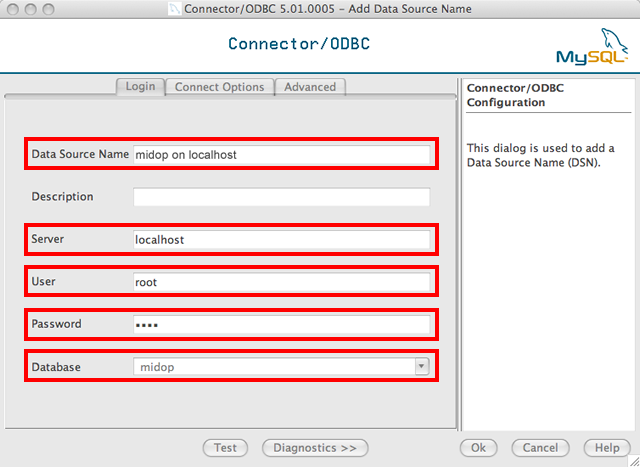This screenshot has width=640, height=467.
Task: Click the Data Source Name label
Action: click(x=80, y=154)
